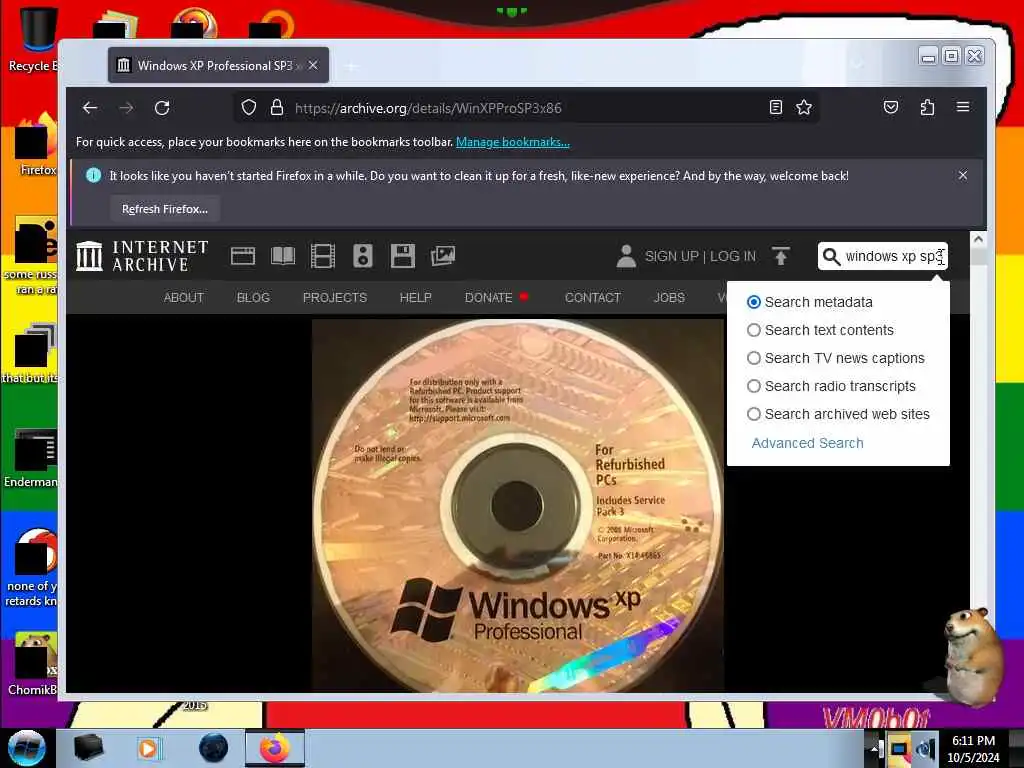Click the Manage bookmarks link
The height and width of the screenshot is (768, 1024).
513,142
